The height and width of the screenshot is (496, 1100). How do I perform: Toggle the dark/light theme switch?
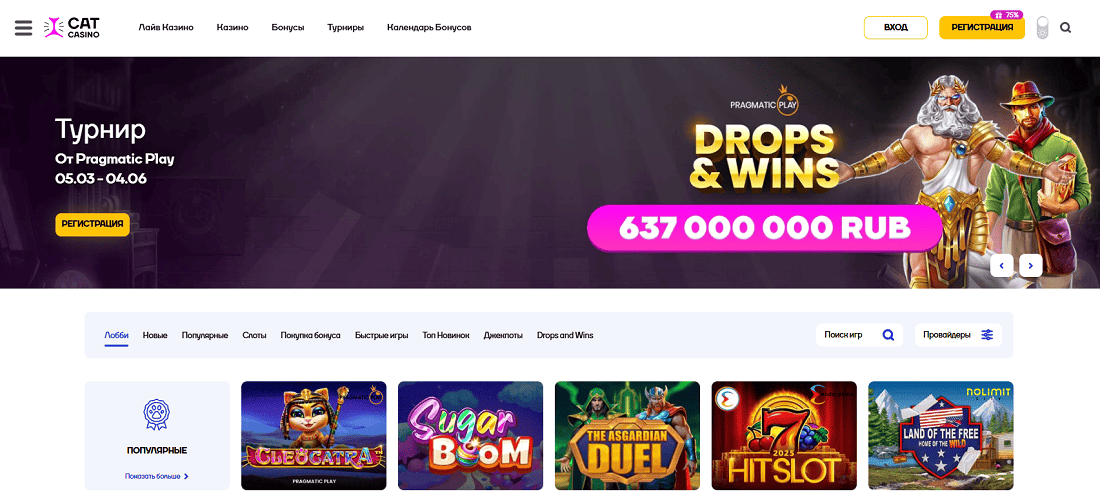[1042, 28]
